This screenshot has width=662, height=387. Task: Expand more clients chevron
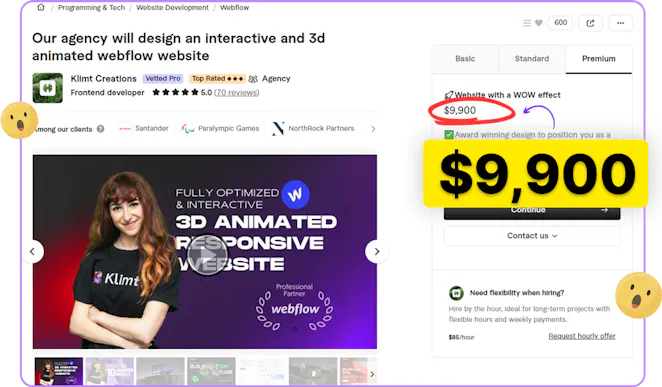pos(373,129)
